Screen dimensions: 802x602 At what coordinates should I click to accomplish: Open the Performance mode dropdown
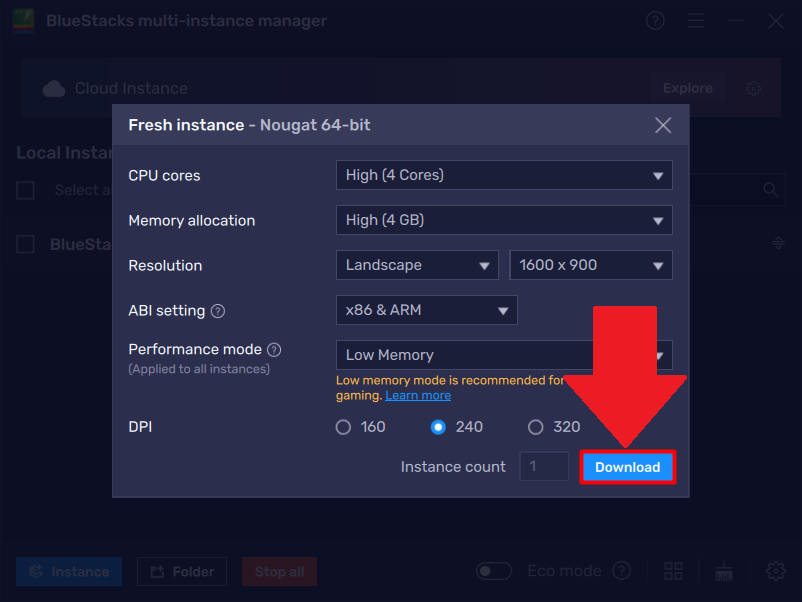coord(504,355)
